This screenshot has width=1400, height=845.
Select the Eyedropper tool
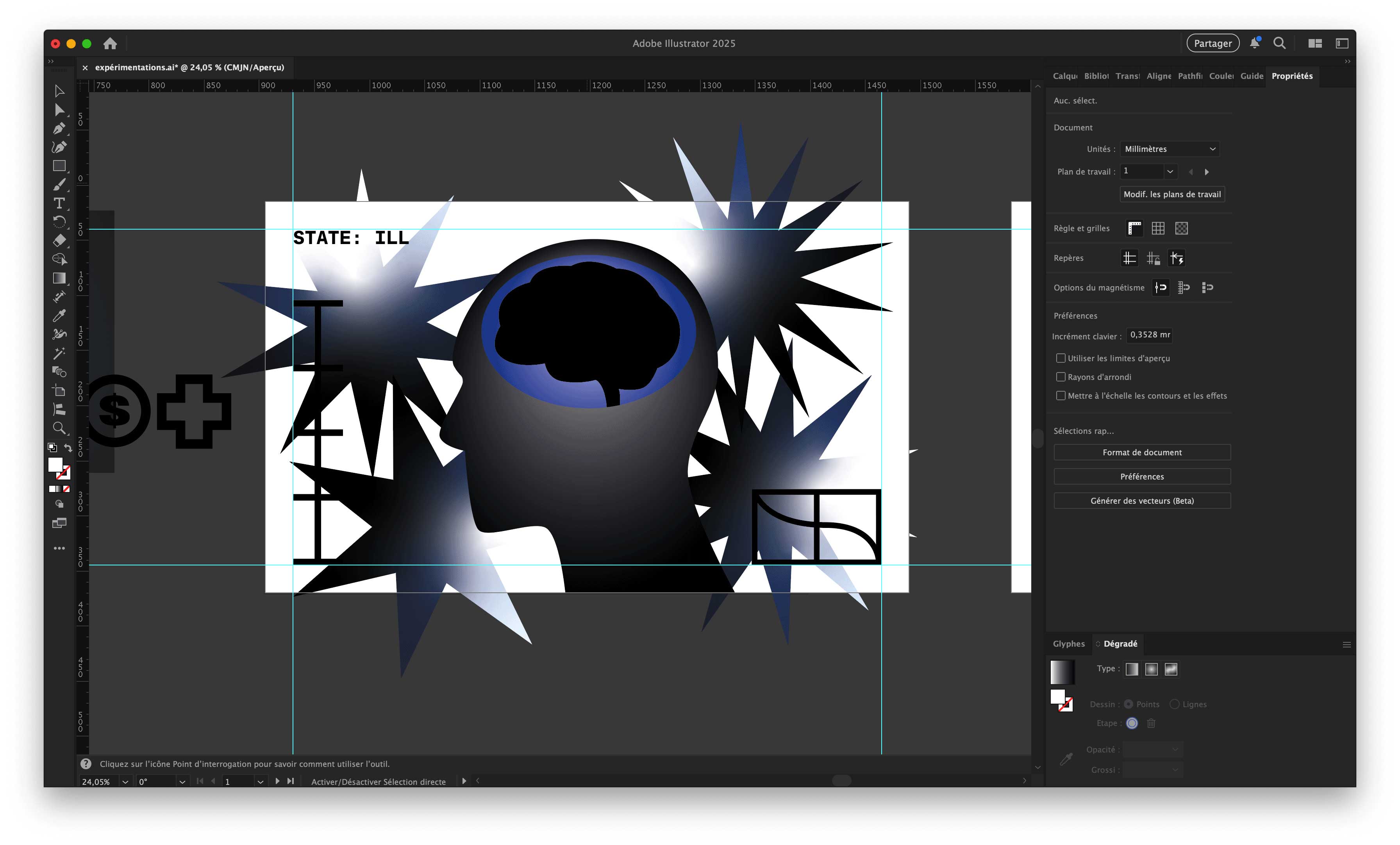pyautogui.click(x=59, y=316)
